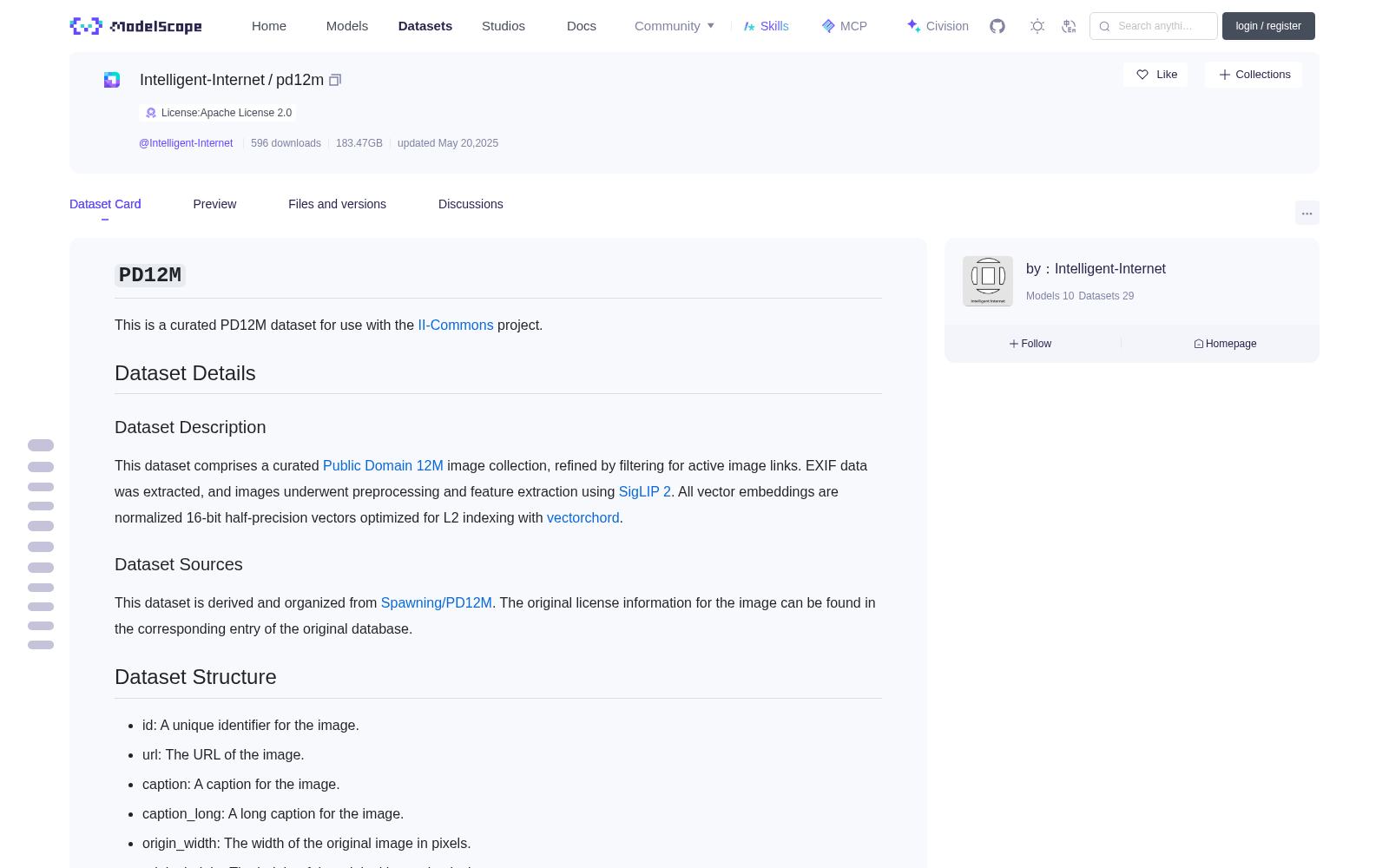The height and width of the screenshot is (868, 1389).
Task: Open the Studios section
Action: pyautogui.click(x=504, y=26)
